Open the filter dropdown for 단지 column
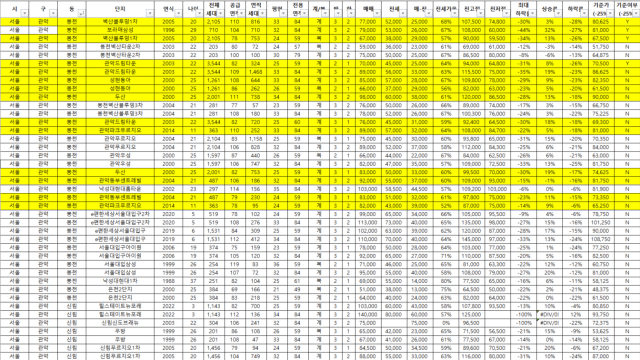This screenshot has height=360, width=640. click(x=150, y=13)
